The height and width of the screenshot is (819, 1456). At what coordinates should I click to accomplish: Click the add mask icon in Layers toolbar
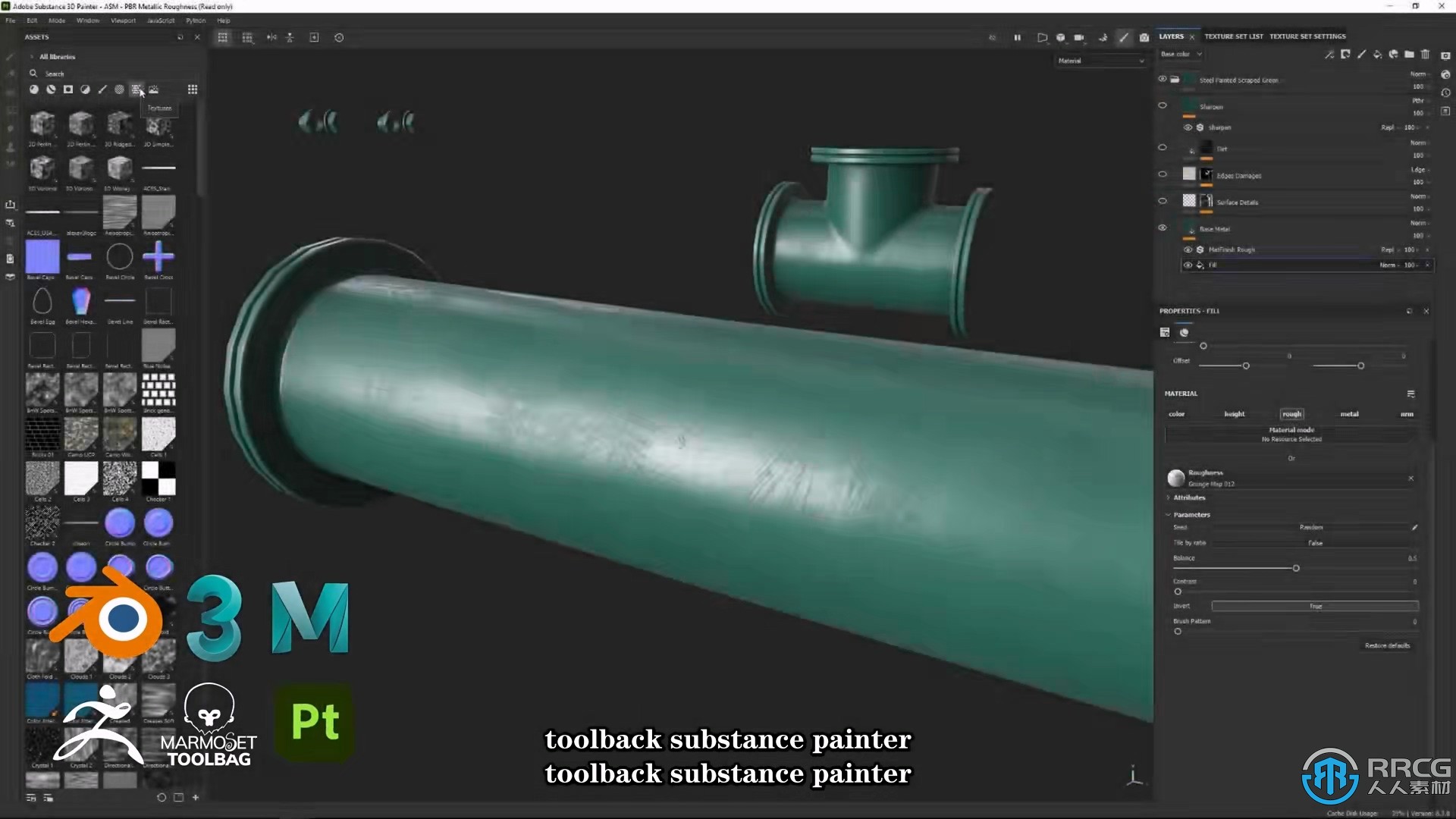pyautogui.click(x=1345, y=55)
